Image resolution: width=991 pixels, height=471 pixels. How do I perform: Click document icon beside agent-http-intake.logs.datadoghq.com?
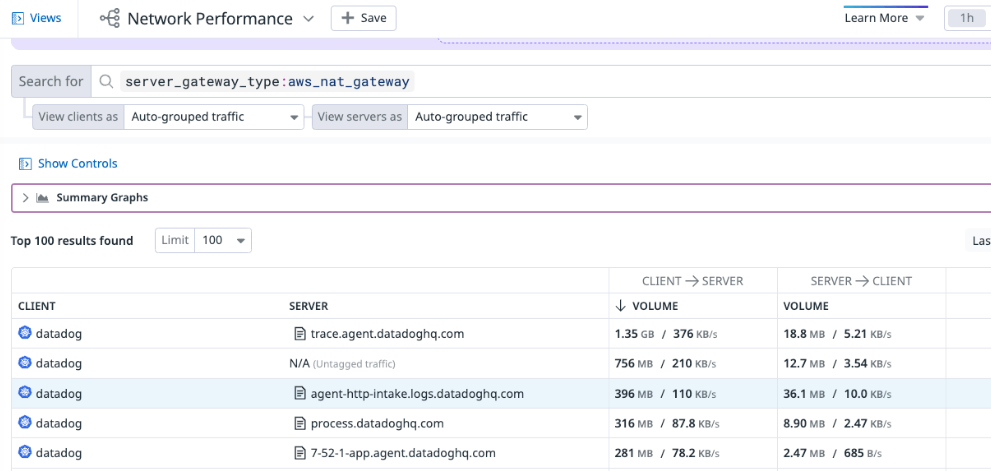(x=300, y=394)
